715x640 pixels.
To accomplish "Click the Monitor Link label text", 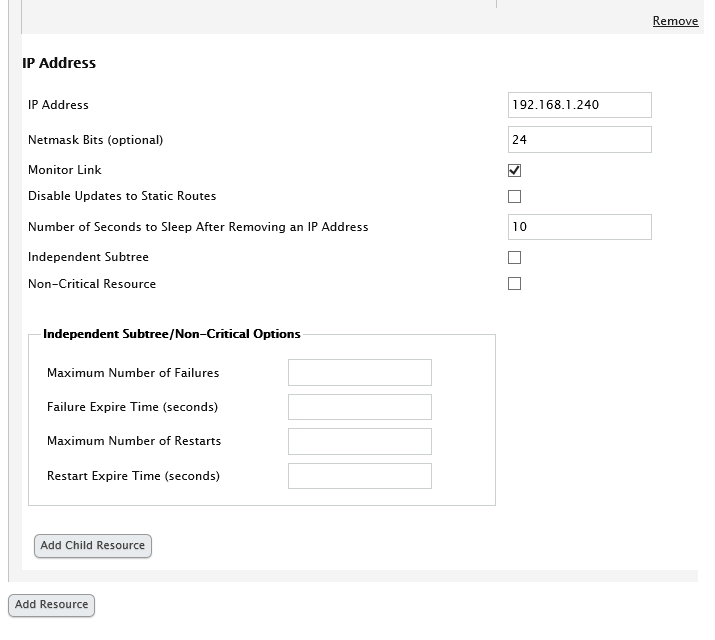I will (65, 170).
